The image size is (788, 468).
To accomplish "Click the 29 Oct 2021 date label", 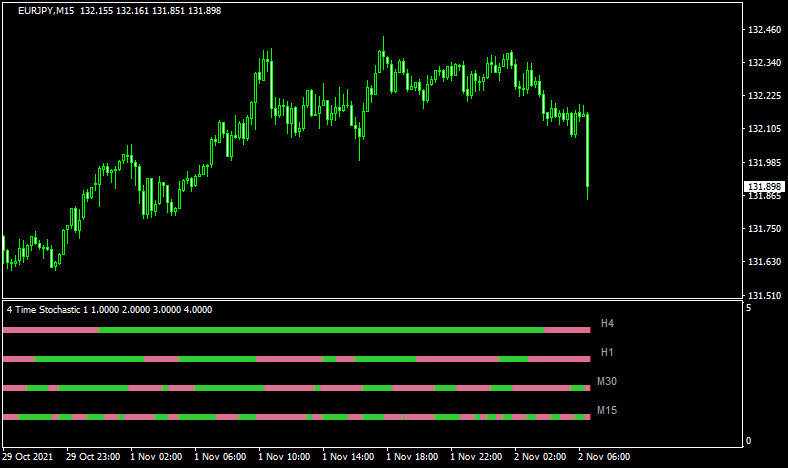I will [28, 457].
